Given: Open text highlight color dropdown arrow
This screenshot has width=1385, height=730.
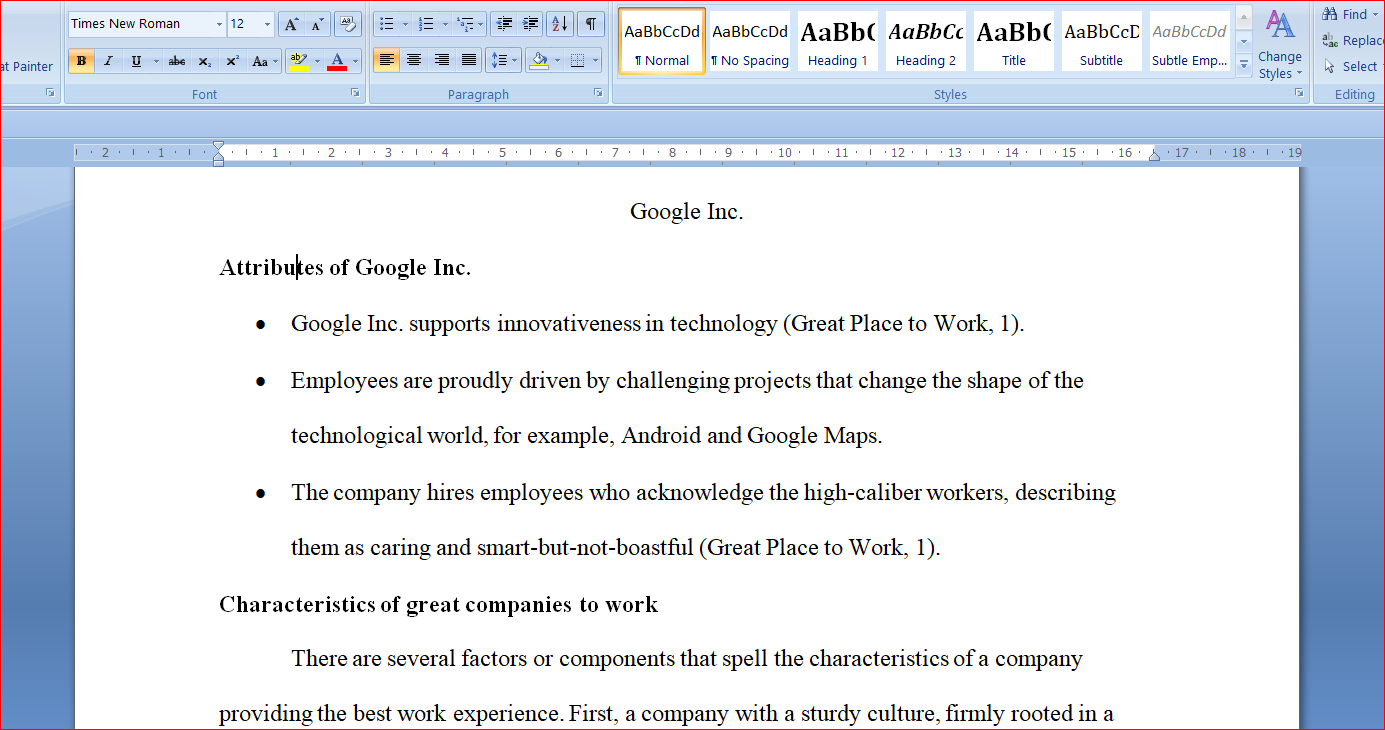Looking at the screenshot, I should coord(317,61).
